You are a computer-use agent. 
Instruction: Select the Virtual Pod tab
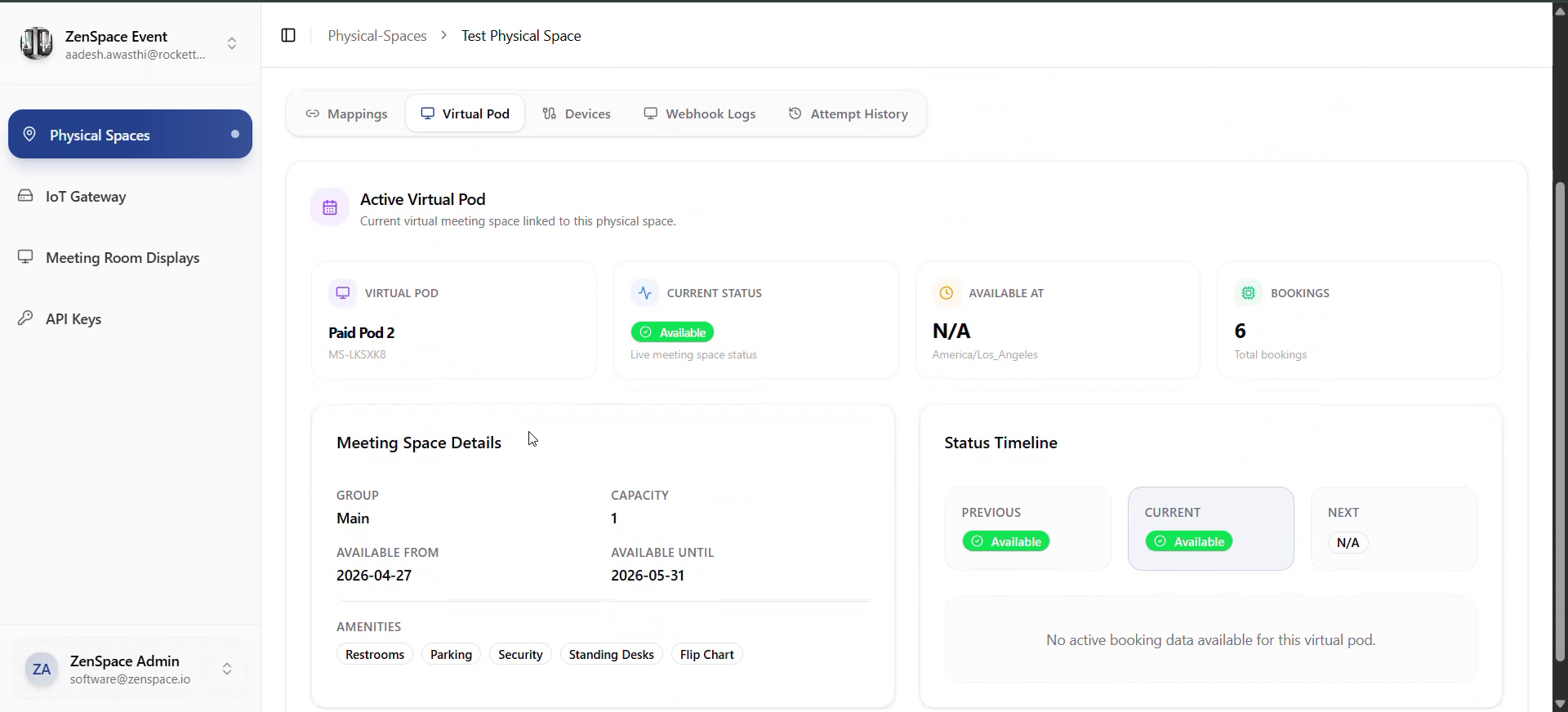coord(465,113)
